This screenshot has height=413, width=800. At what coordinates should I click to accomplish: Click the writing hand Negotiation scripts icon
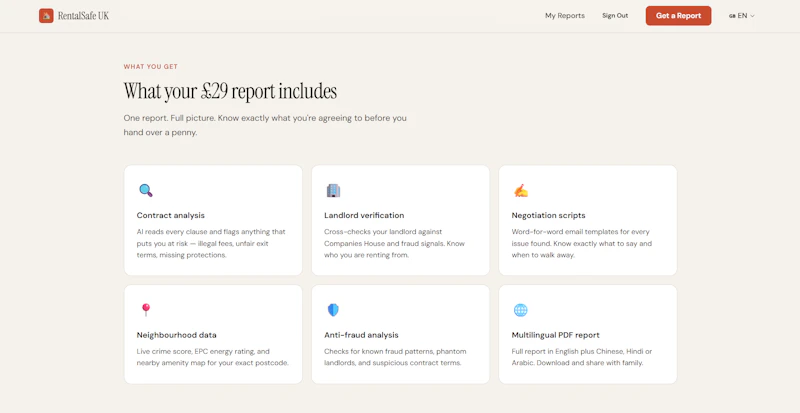pos(520,190)
